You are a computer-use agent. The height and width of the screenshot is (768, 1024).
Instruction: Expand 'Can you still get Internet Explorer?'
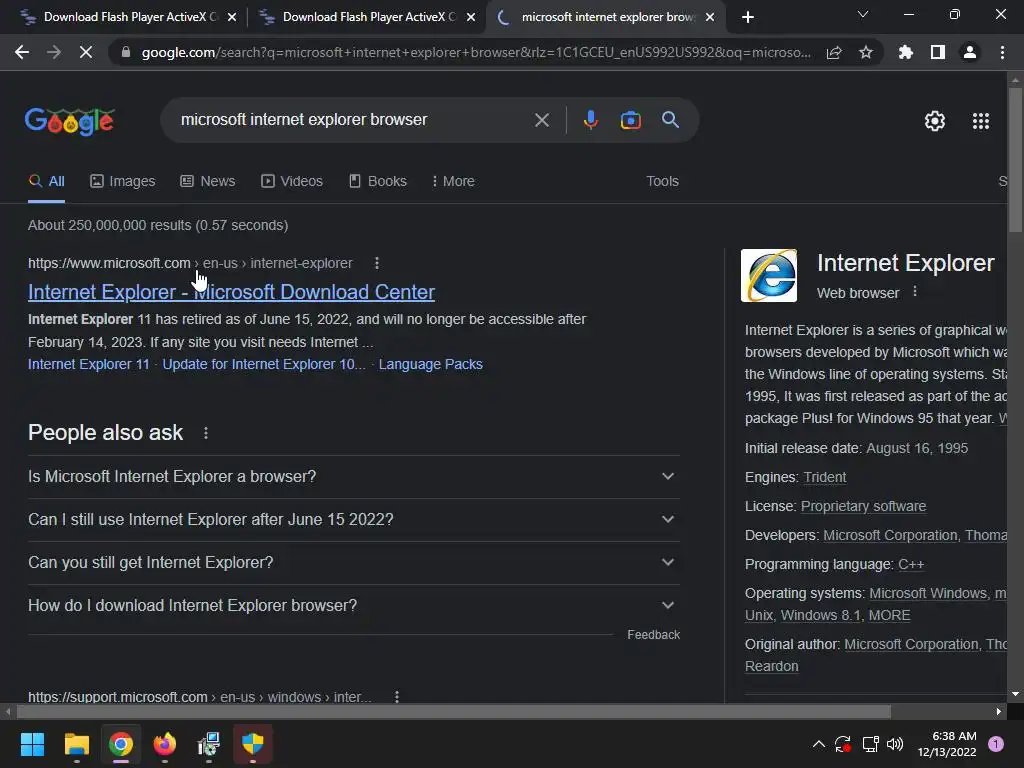click(353, 563)
